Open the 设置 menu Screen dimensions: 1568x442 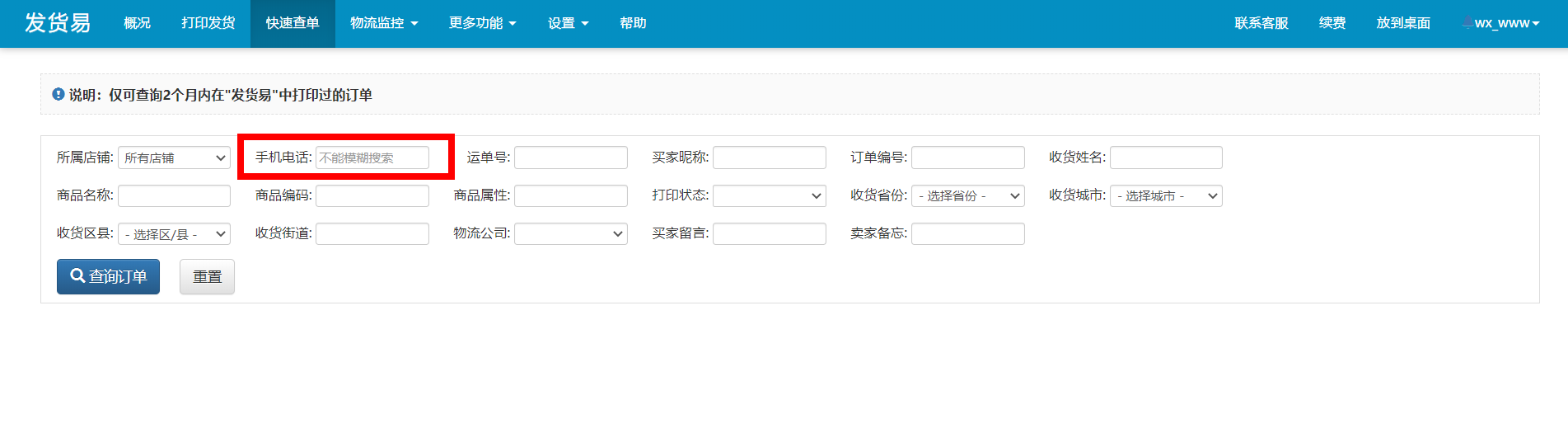coord(568,23)
